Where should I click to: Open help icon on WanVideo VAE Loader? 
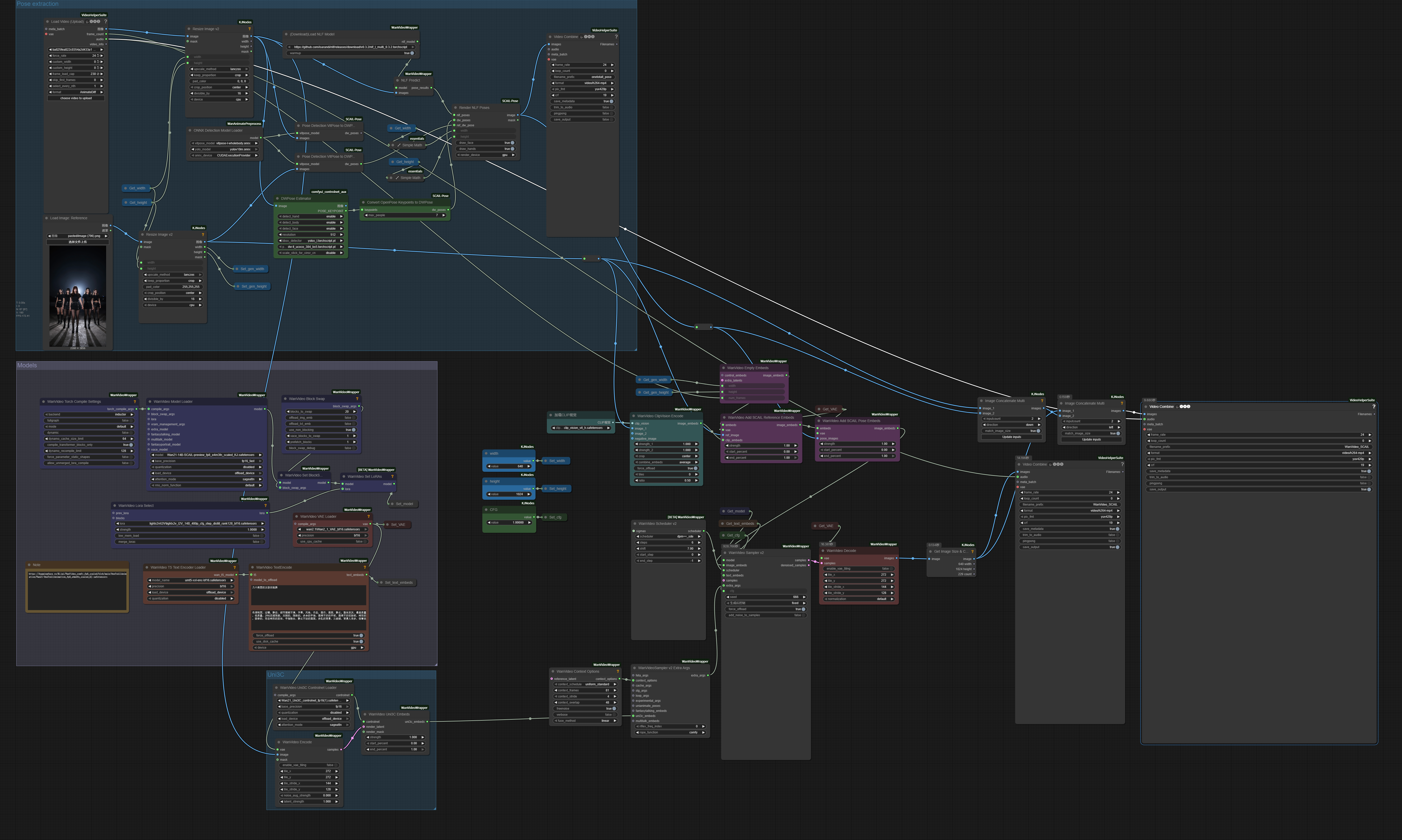pyautogui.click(x=369, y=516)
